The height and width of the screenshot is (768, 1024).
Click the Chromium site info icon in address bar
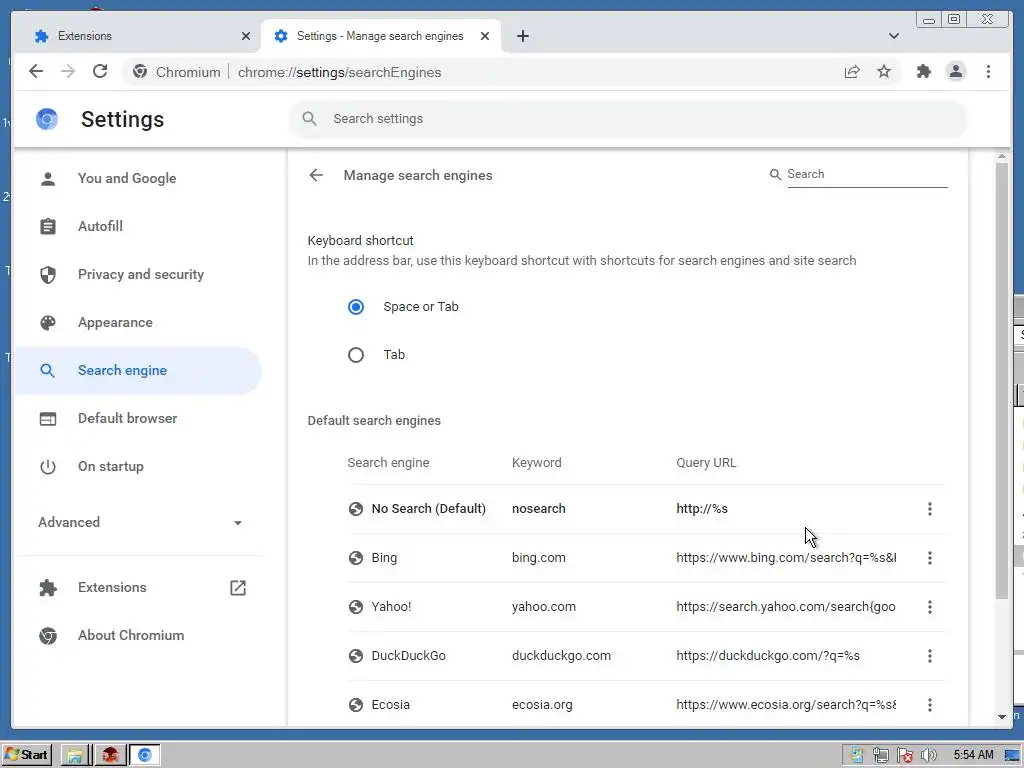coord(140,72)
